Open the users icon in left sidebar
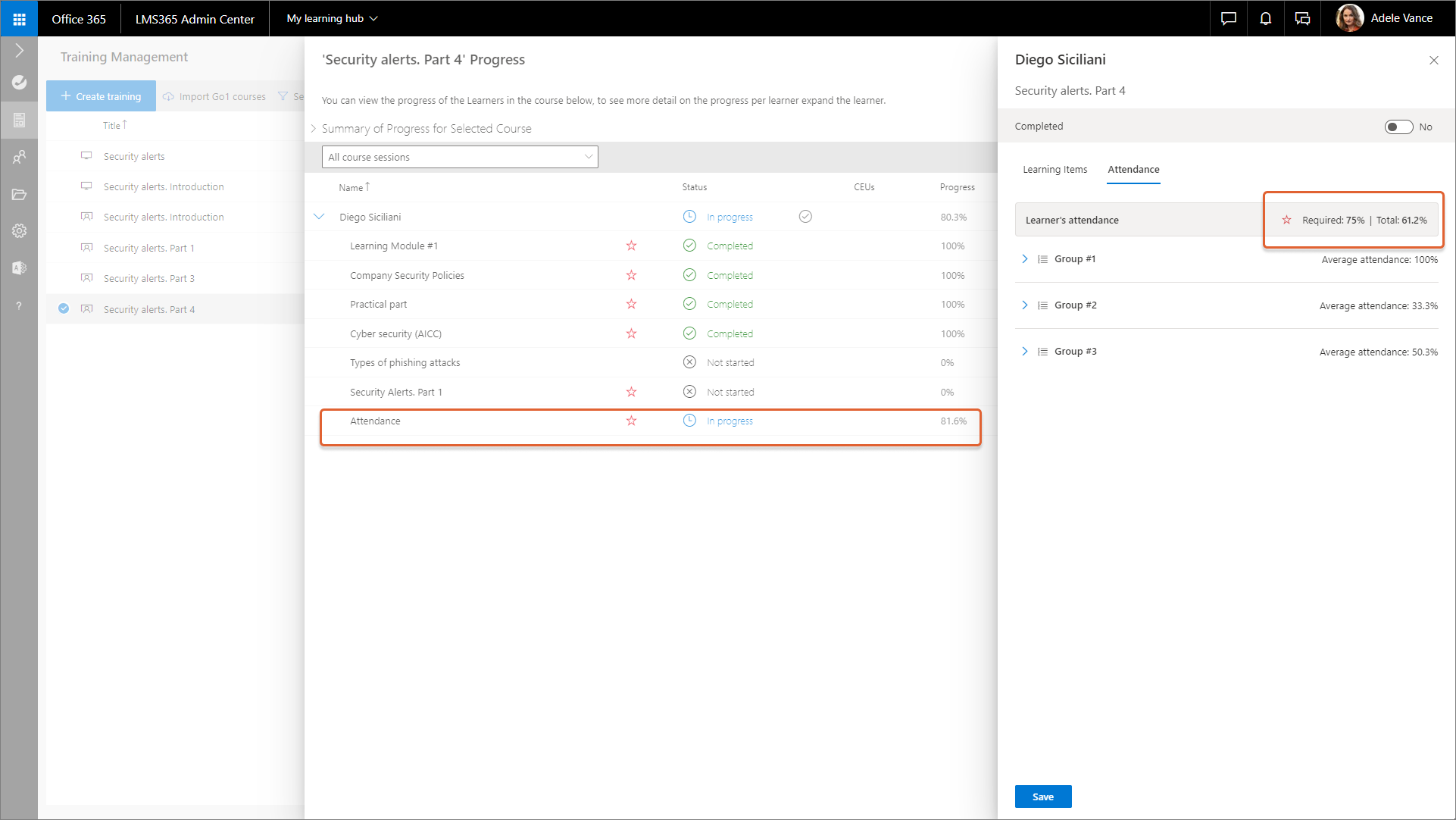Image resolution: width=1456 pixels, height=820 pixels. [19, 157]
